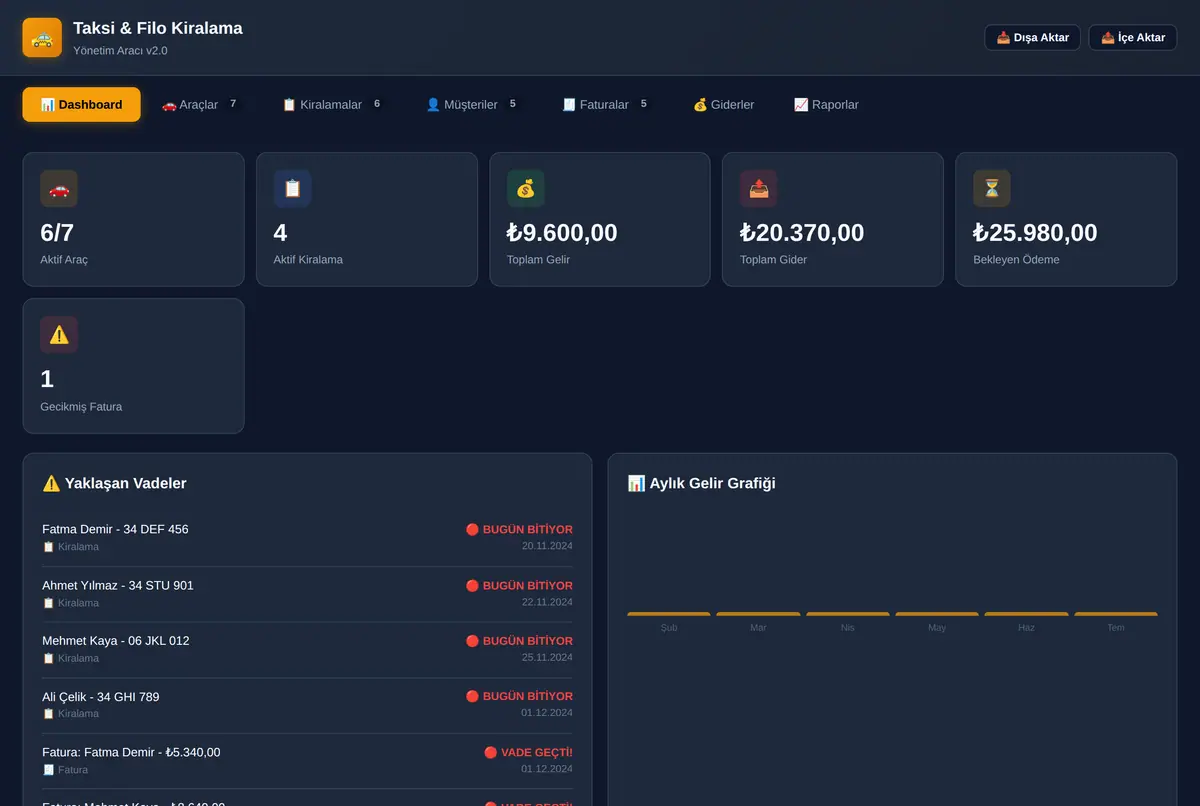Viewport: 1200px width, 806px height.
Task: Click the Şub bar in the income chart
Action: (x=669, y=614)
